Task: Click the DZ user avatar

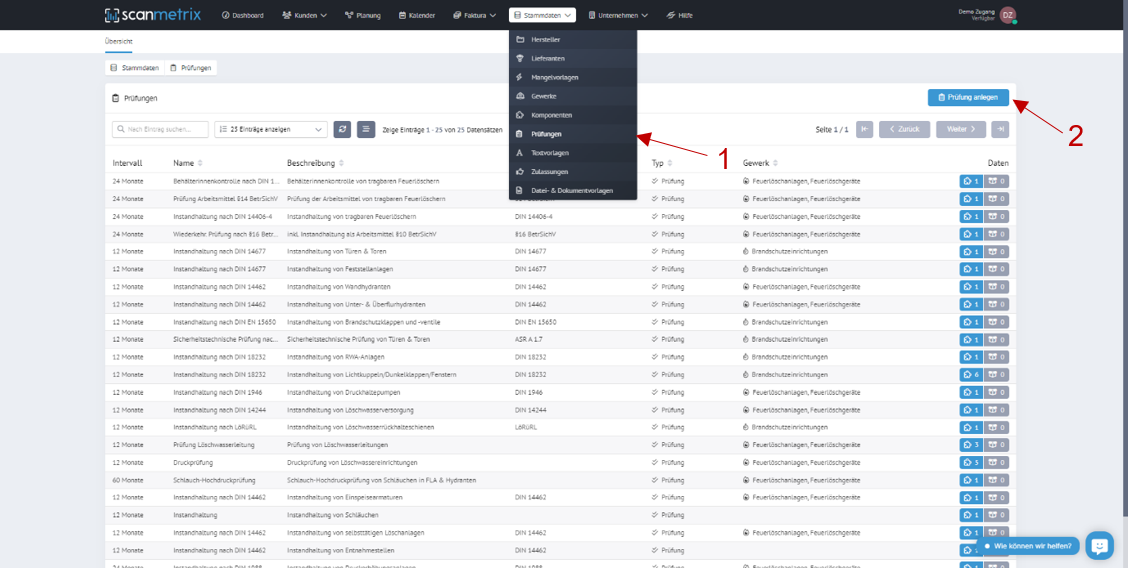Action: click(1008, 15)
